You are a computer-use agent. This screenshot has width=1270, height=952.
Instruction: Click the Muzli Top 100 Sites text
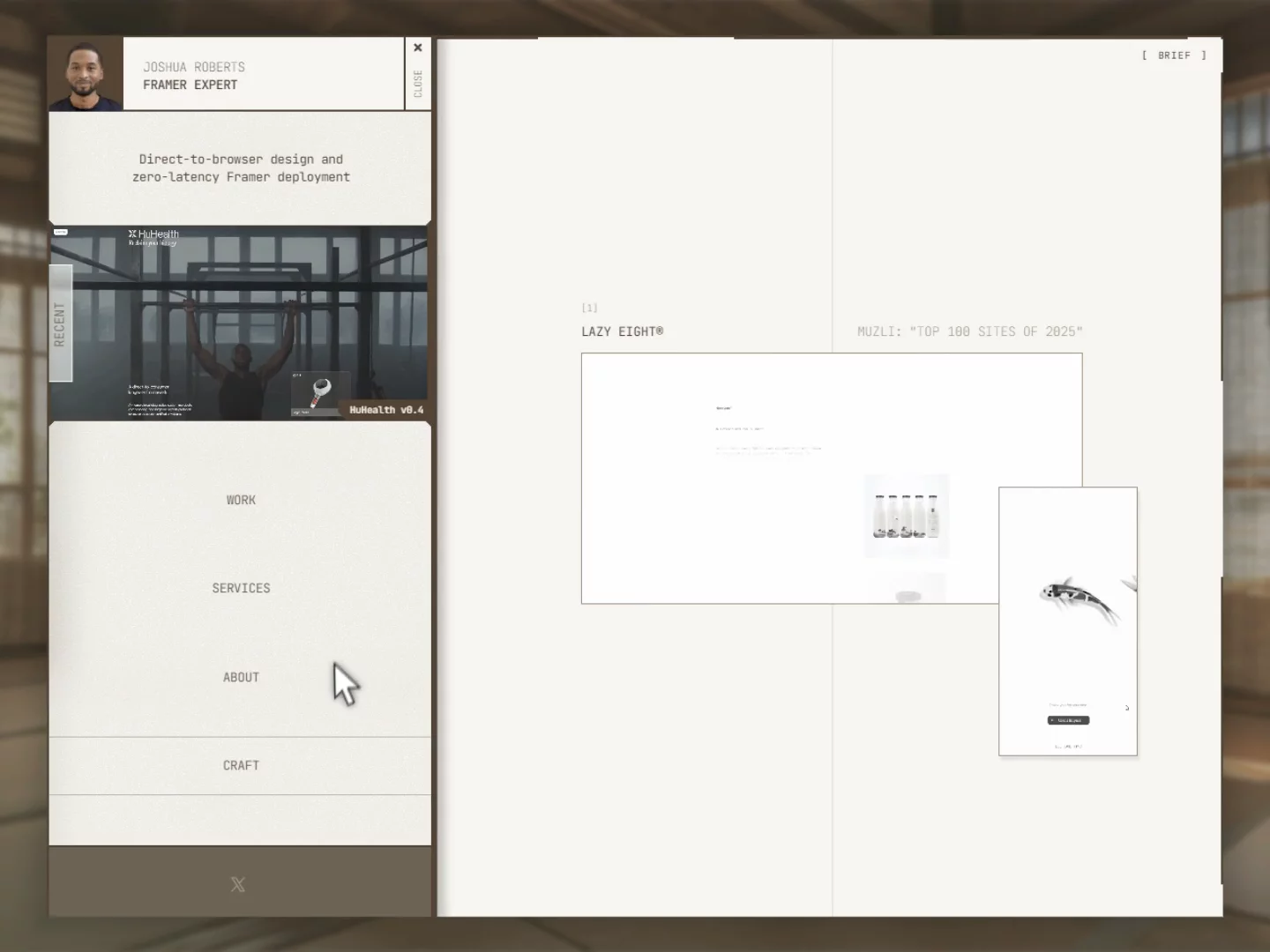click(x=970, y=331)
